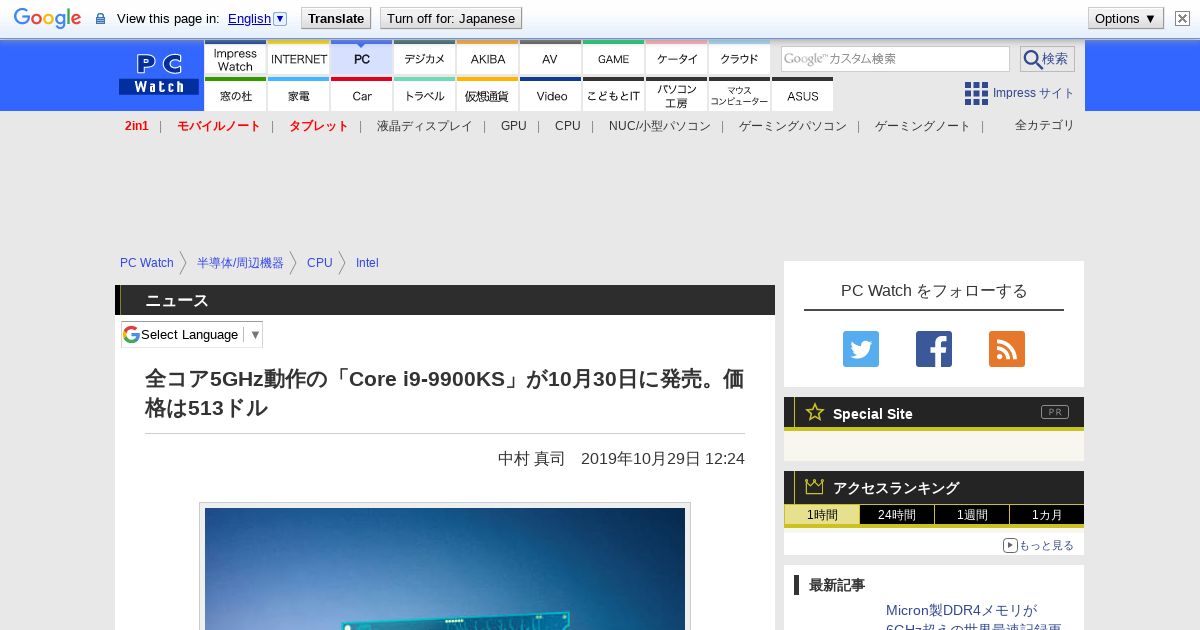1200x630 pixels.
Task: Open the Twitter follow icon
Action: point(861,349)
